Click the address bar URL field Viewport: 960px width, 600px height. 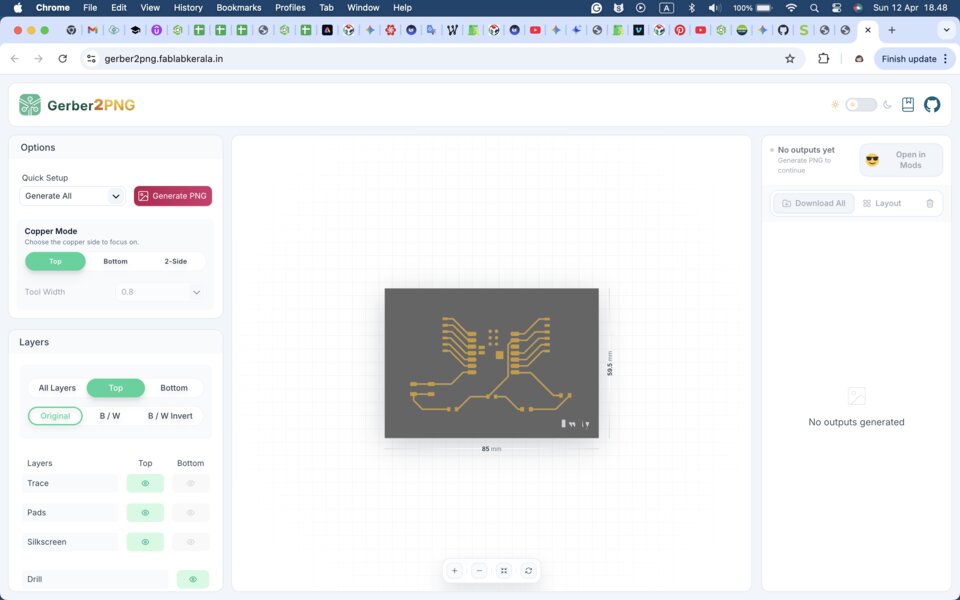(x=441, y=59)
